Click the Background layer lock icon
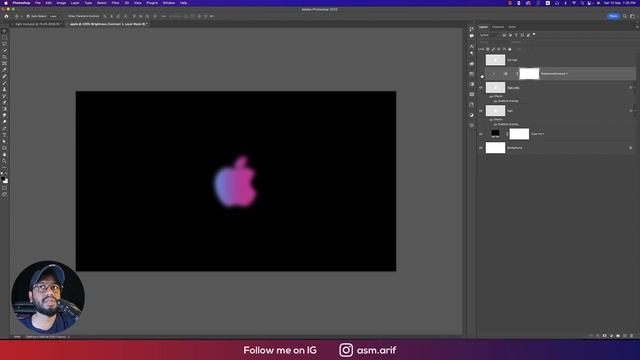The image size is (640, 360). tap(631, 148)
